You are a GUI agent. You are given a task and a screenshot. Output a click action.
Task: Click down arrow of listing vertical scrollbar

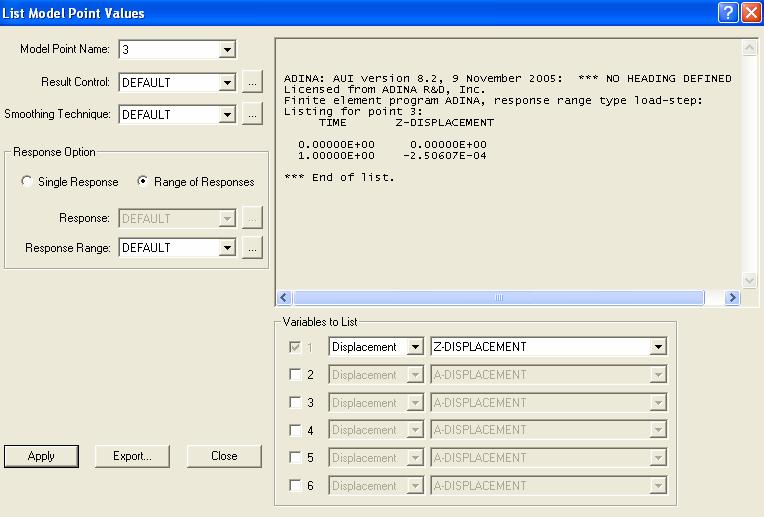pos(749,280)
